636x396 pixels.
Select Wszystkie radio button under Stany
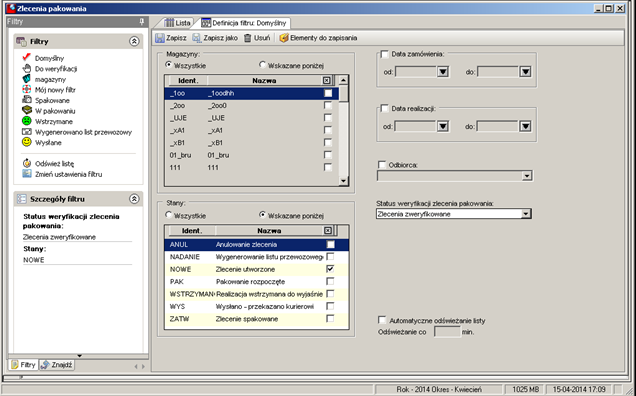169,215
